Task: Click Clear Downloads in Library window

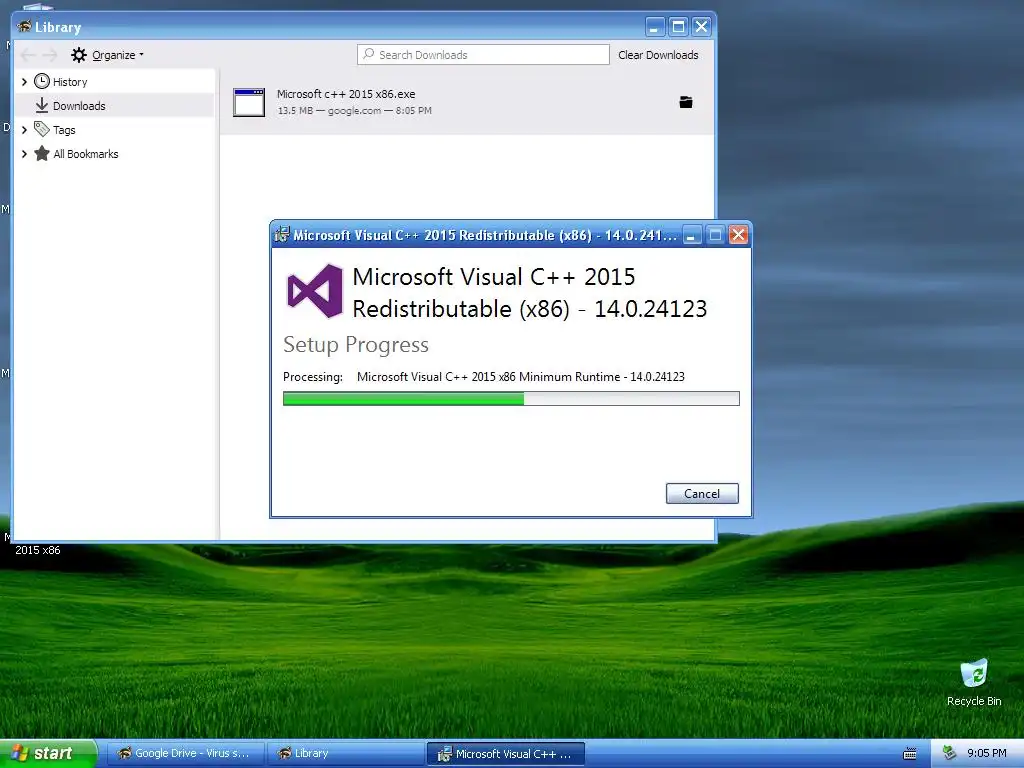Action: (658, 55)
